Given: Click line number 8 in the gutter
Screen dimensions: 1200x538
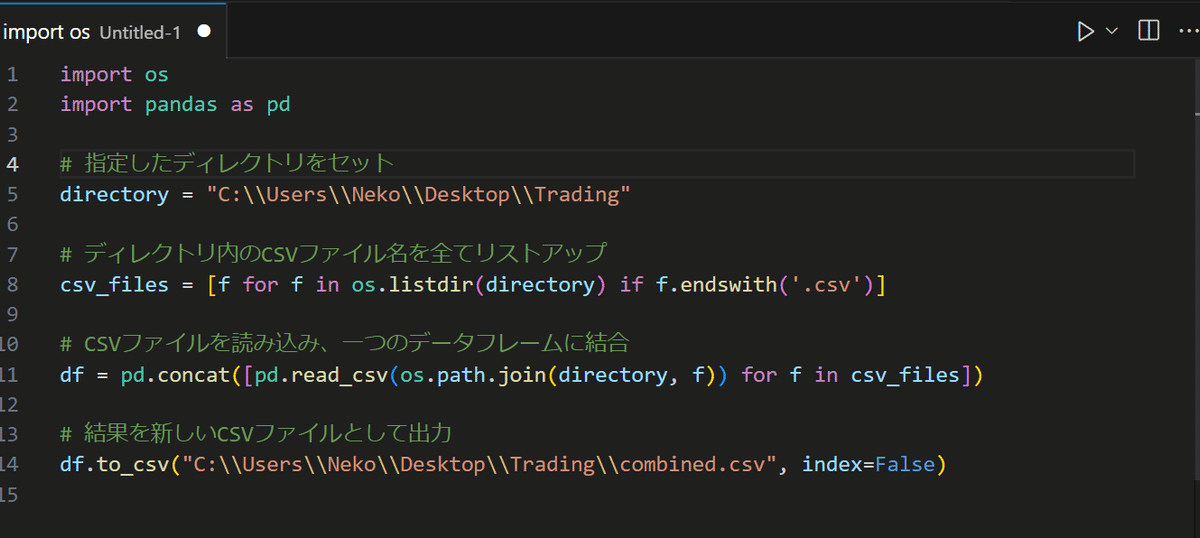Looking at the screenshot, I should [x=12, y=285].
